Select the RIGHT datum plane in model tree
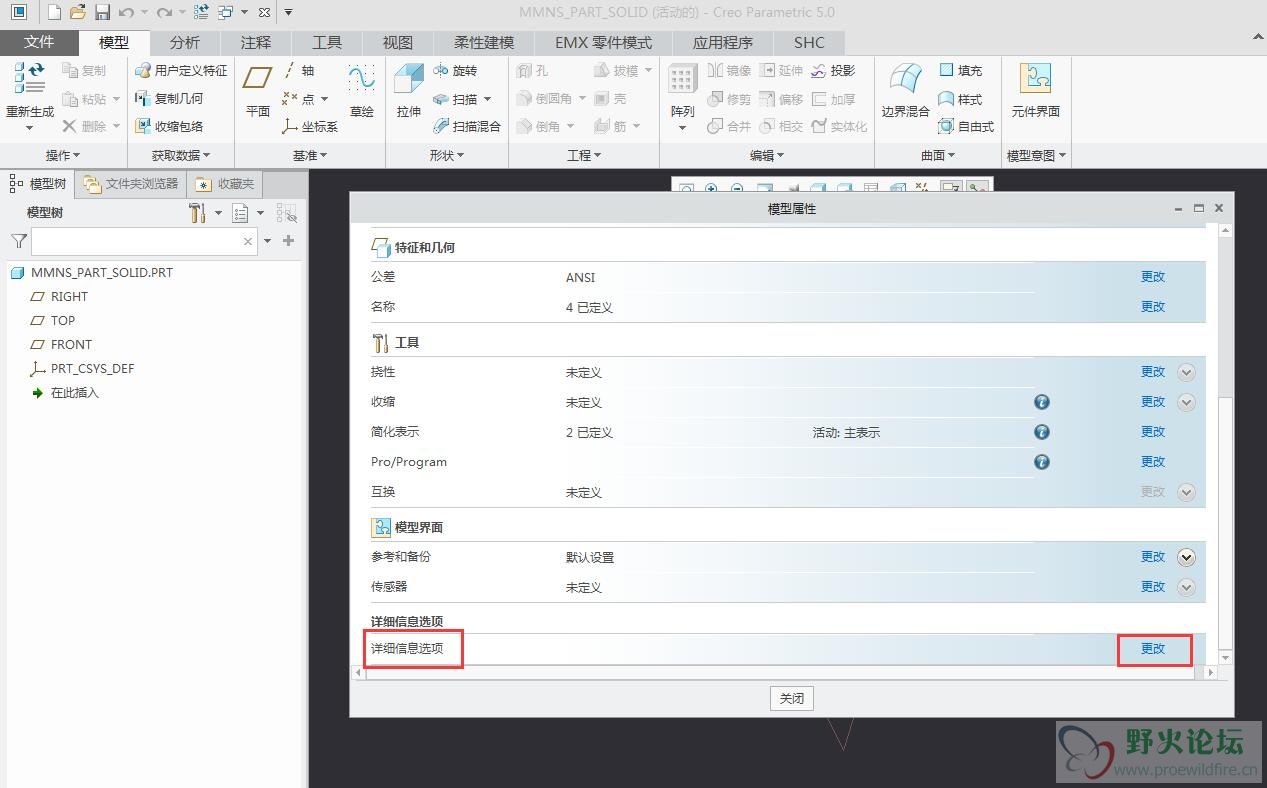1267x788 pixels. (69, 296)
